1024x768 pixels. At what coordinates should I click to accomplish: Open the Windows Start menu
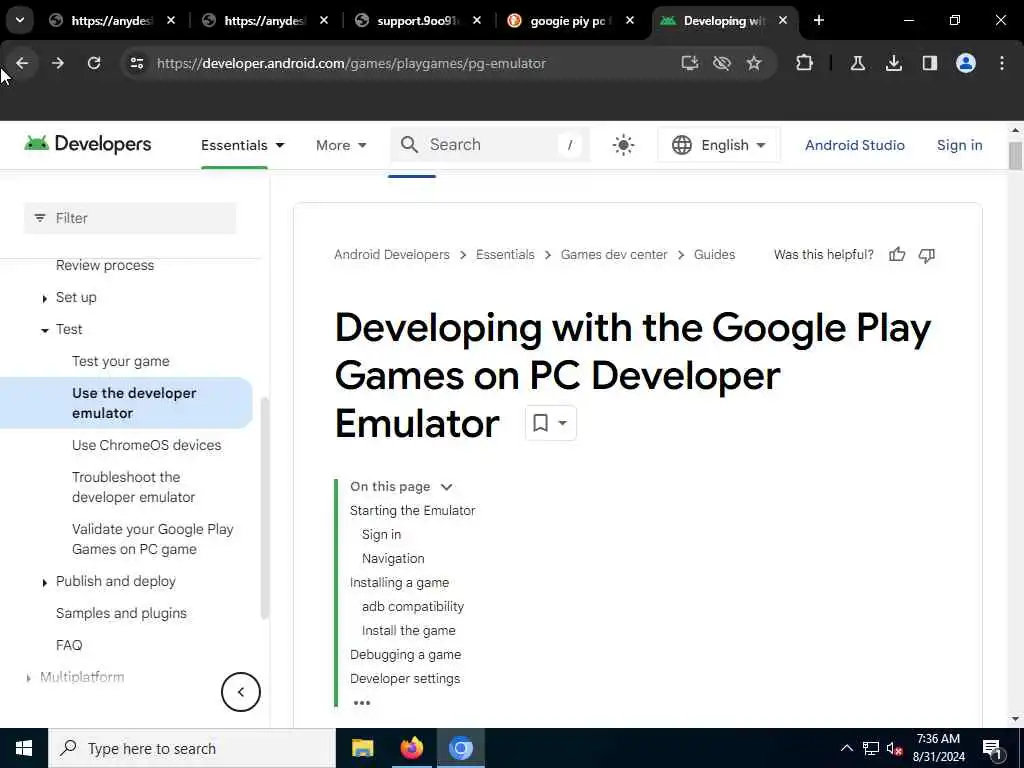coord(24,748)
